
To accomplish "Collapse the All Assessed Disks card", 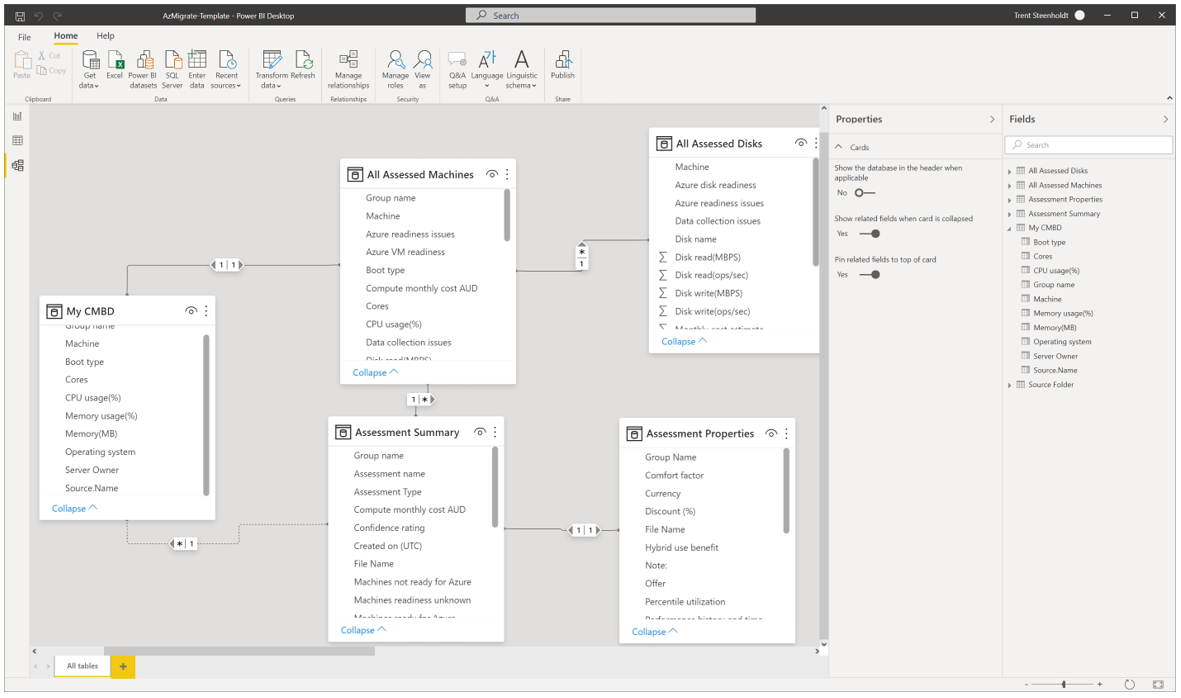I will pos(684,342).
